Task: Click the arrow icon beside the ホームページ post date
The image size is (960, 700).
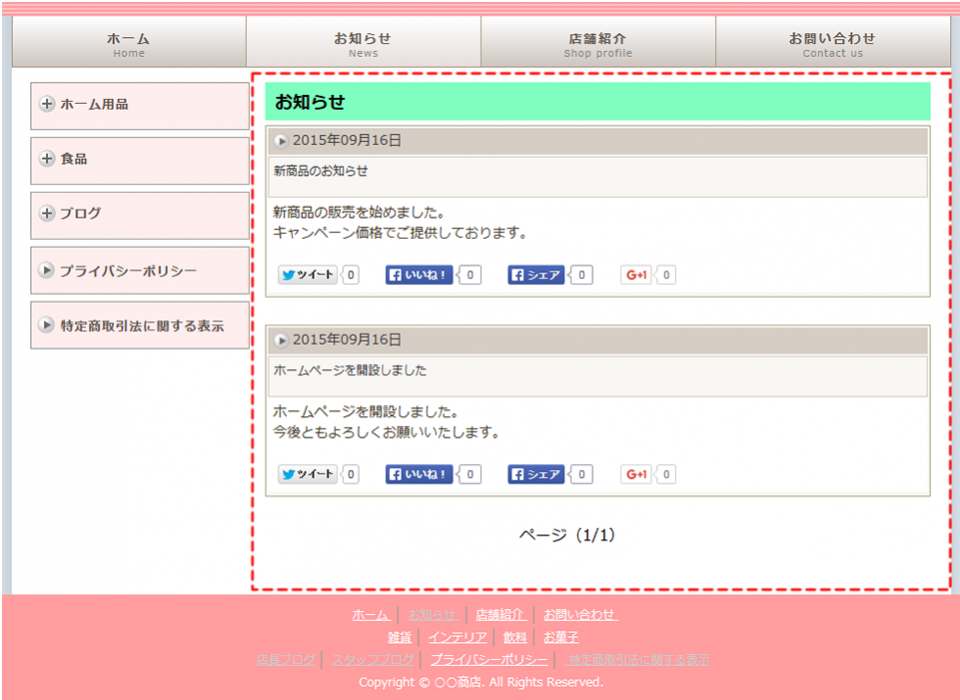Action: 281,341
